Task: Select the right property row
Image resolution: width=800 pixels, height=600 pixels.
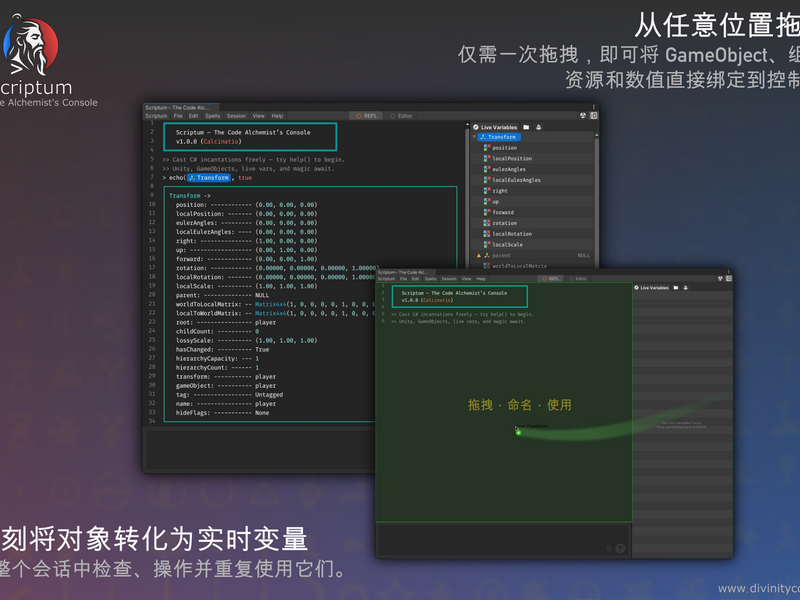Action: point(532,190)
